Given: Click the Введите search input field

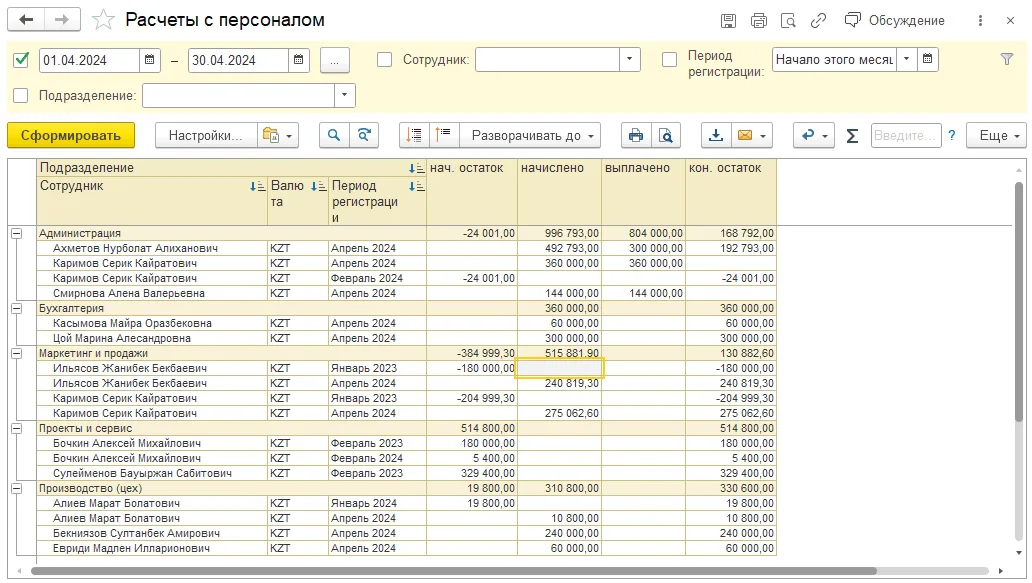Looking at the screenshot, I should pos(906,136).
